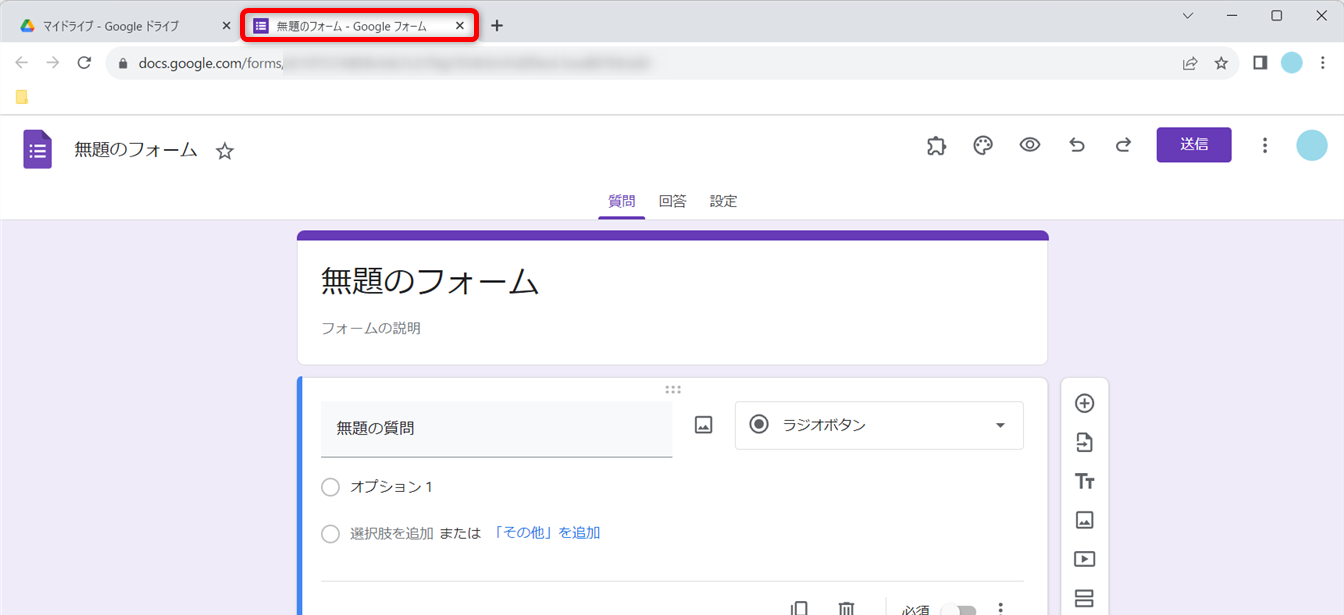Switch to the 回答 tab
Image resolution: width=1344 pixels, height=615 pixels.
[672, 201]
